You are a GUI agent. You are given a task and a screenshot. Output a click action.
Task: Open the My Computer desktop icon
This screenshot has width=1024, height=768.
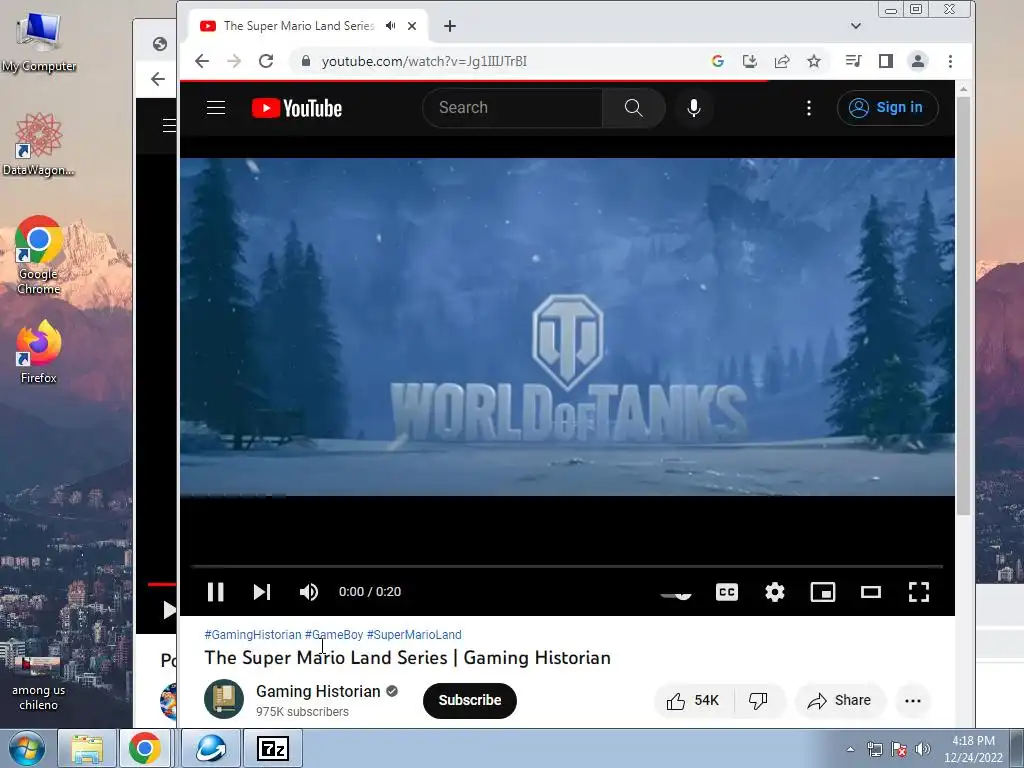click(x=39, y=42)
